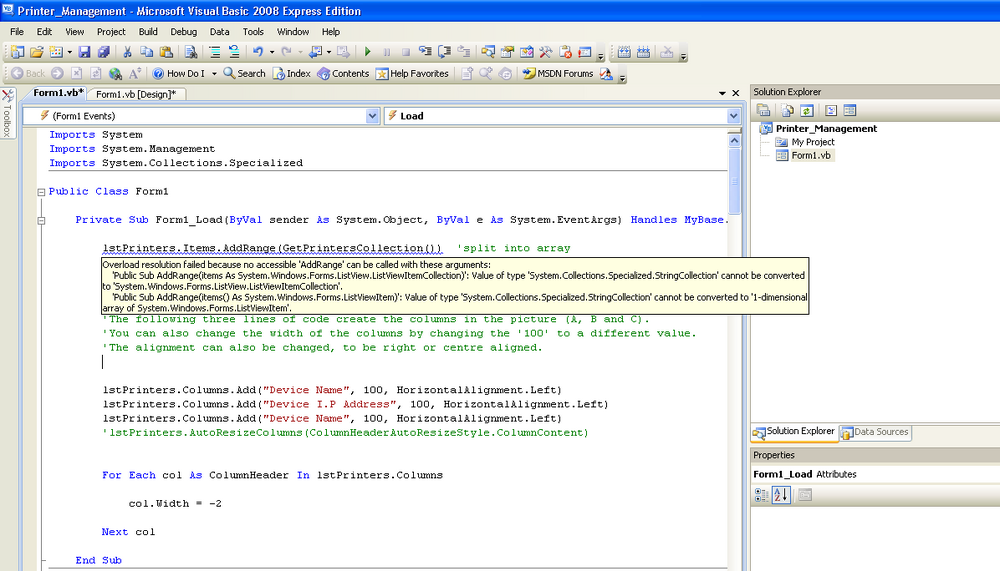
Task: Click the editor scroll up arrow
Action: click(734, 140)
